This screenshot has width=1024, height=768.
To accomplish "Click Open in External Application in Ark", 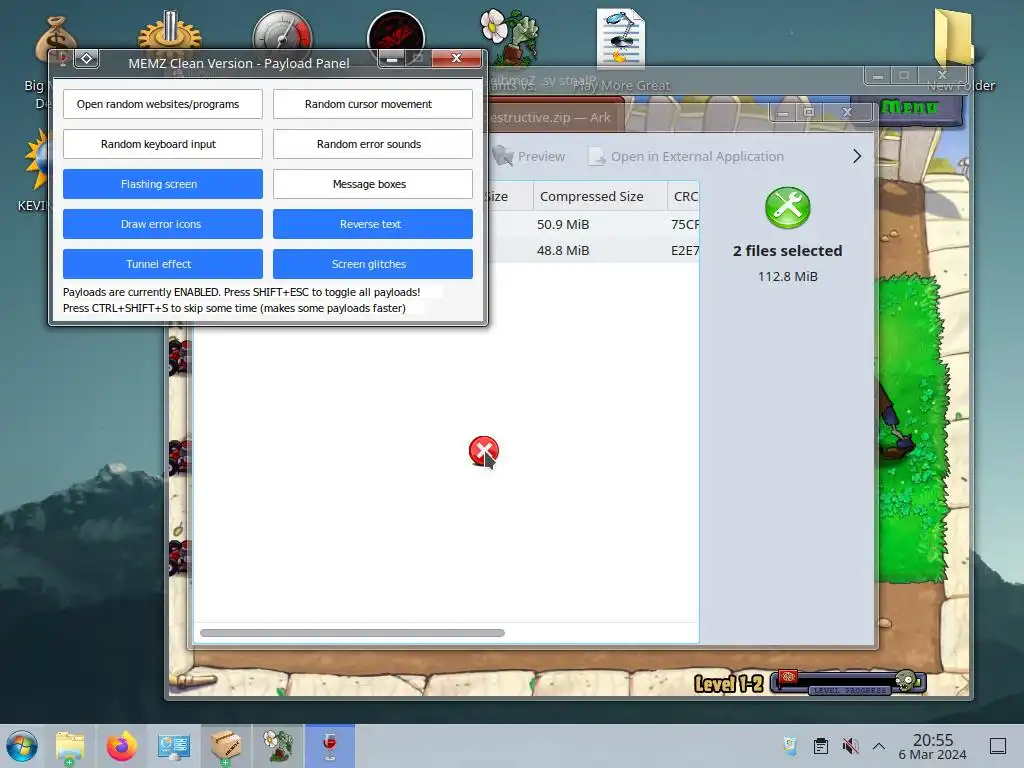I will click(686, 157).
